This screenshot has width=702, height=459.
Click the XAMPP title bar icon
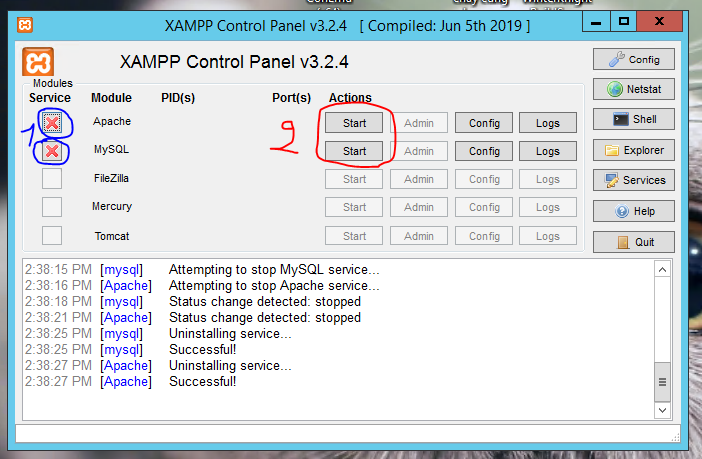[25, 25]
